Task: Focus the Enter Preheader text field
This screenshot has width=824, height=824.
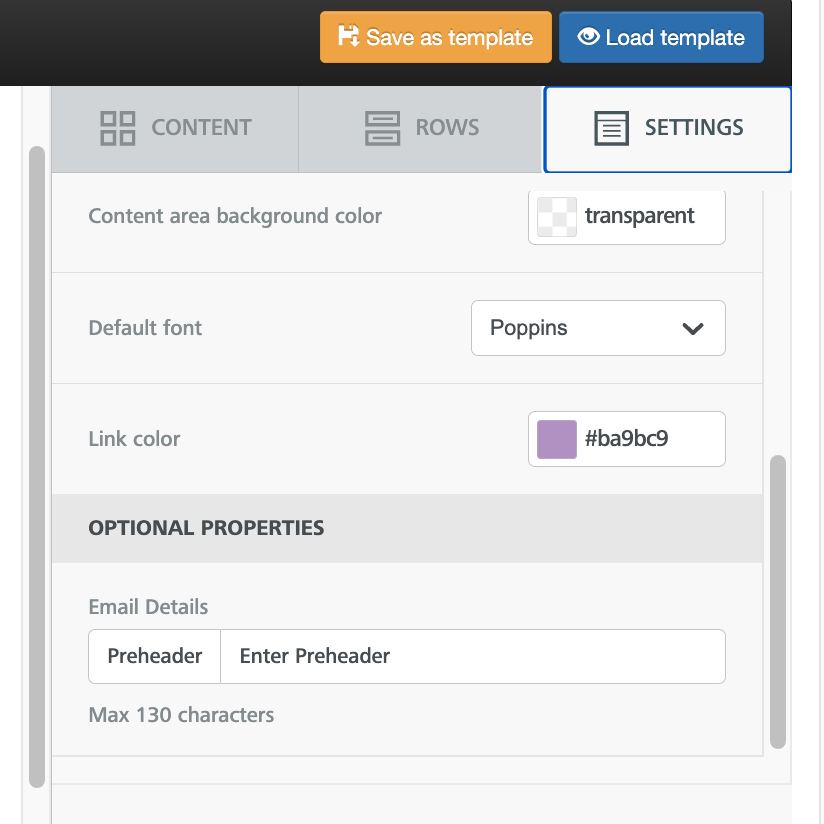Action: tap(472, 656)
